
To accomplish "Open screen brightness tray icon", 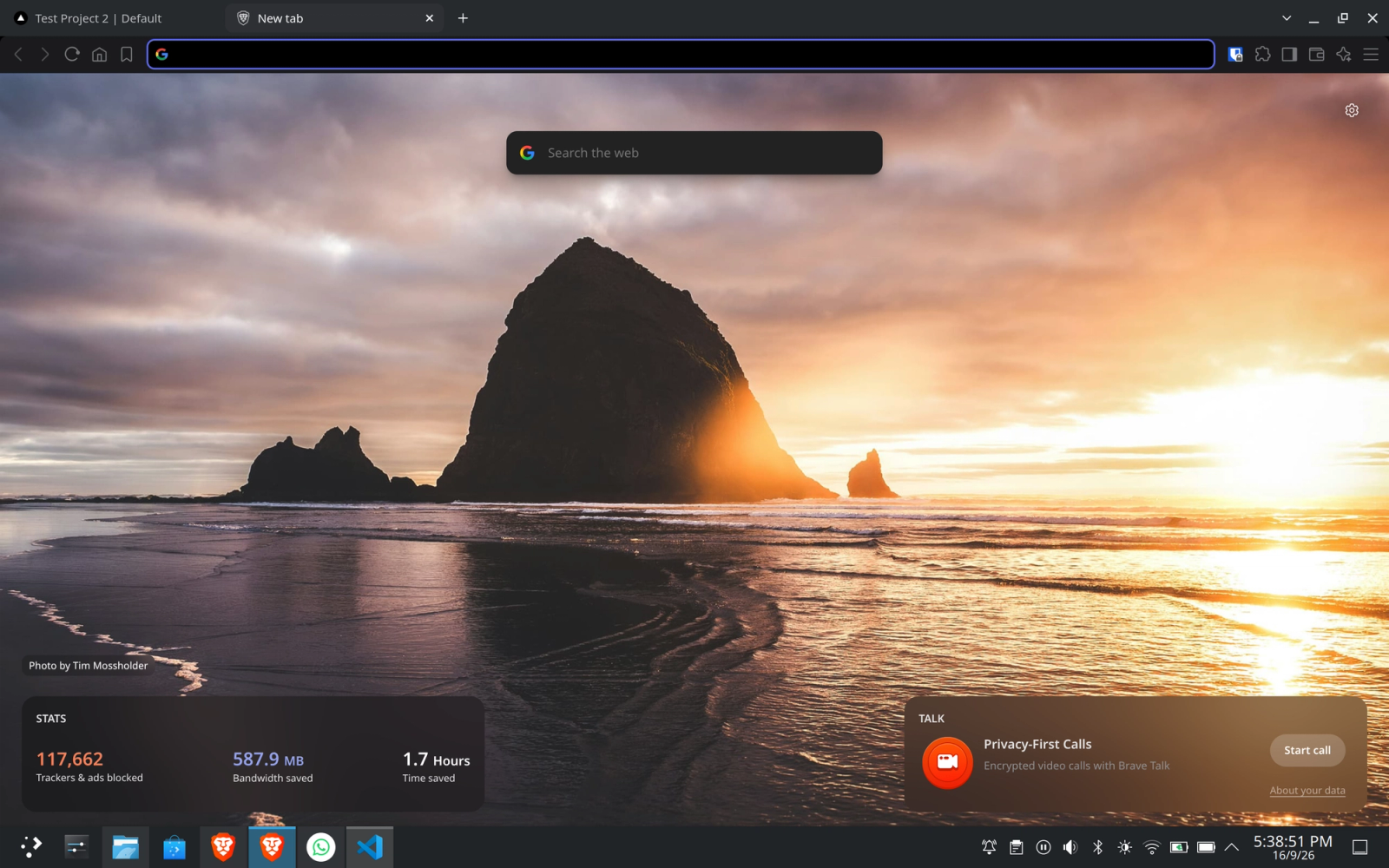I will tap(1124, 847).
